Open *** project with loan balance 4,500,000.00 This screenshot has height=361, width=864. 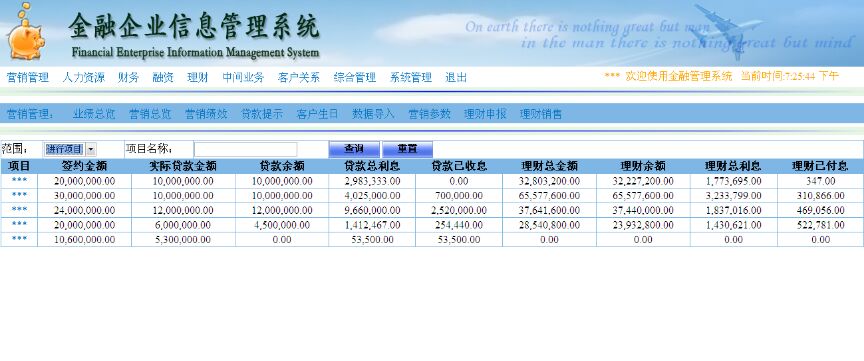pyautogui.click(x=19, y=225)
